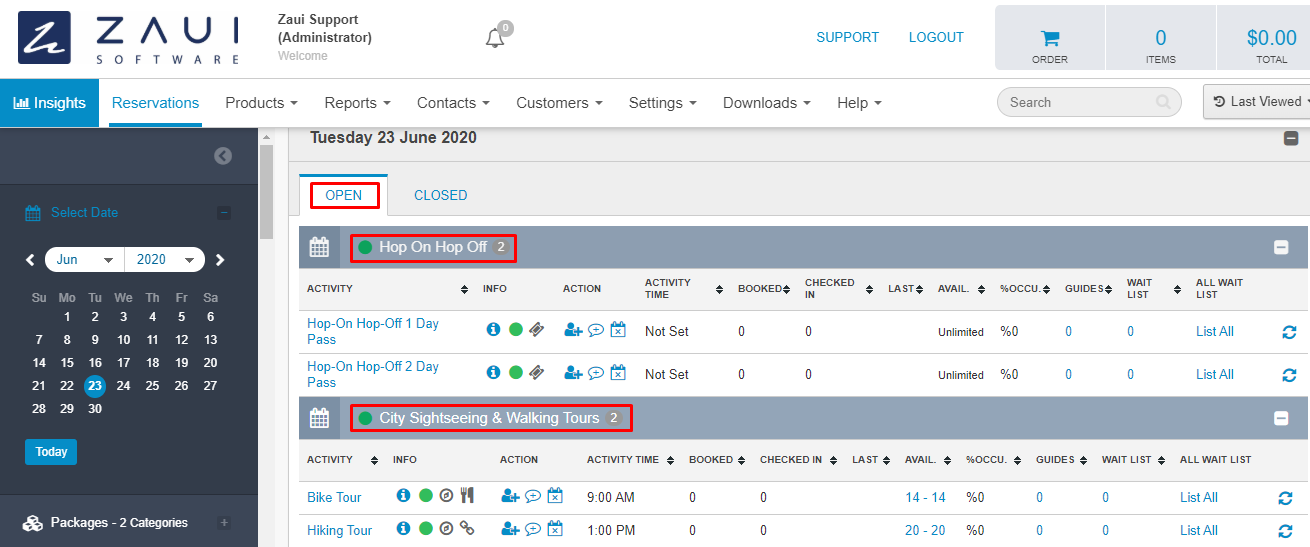Click the LOGOUT link
The image size is (1310, 547).
(936, 37)
